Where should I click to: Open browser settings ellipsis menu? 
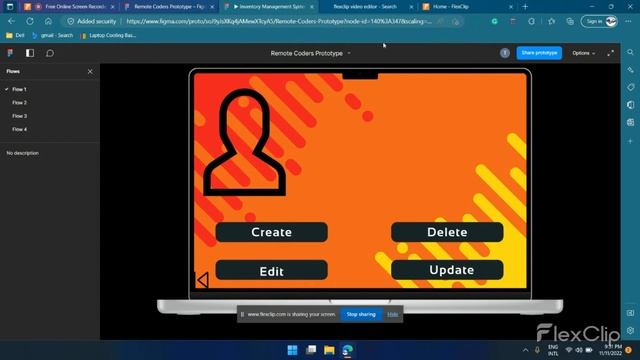click(x=629, y=21)
